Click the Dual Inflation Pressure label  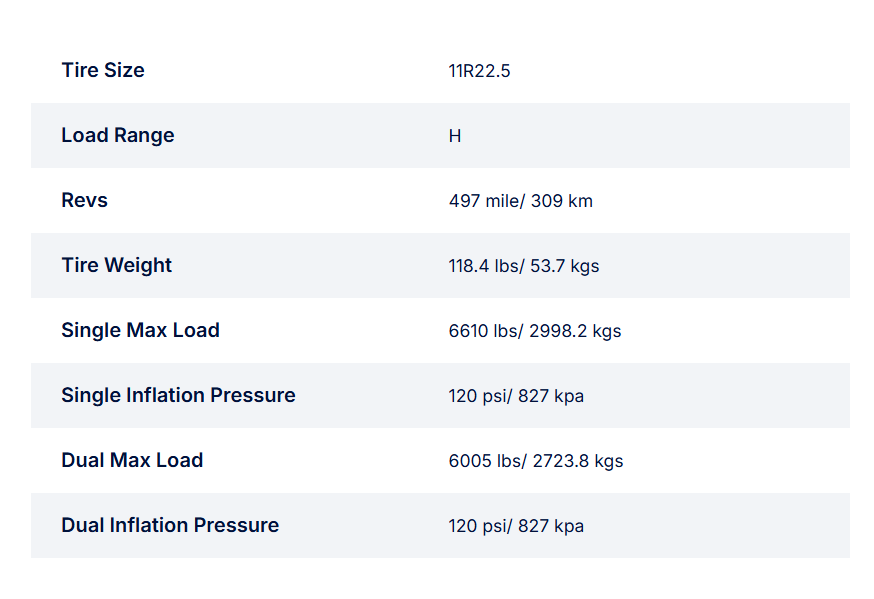pyautogui.click(x=170, y=525)
